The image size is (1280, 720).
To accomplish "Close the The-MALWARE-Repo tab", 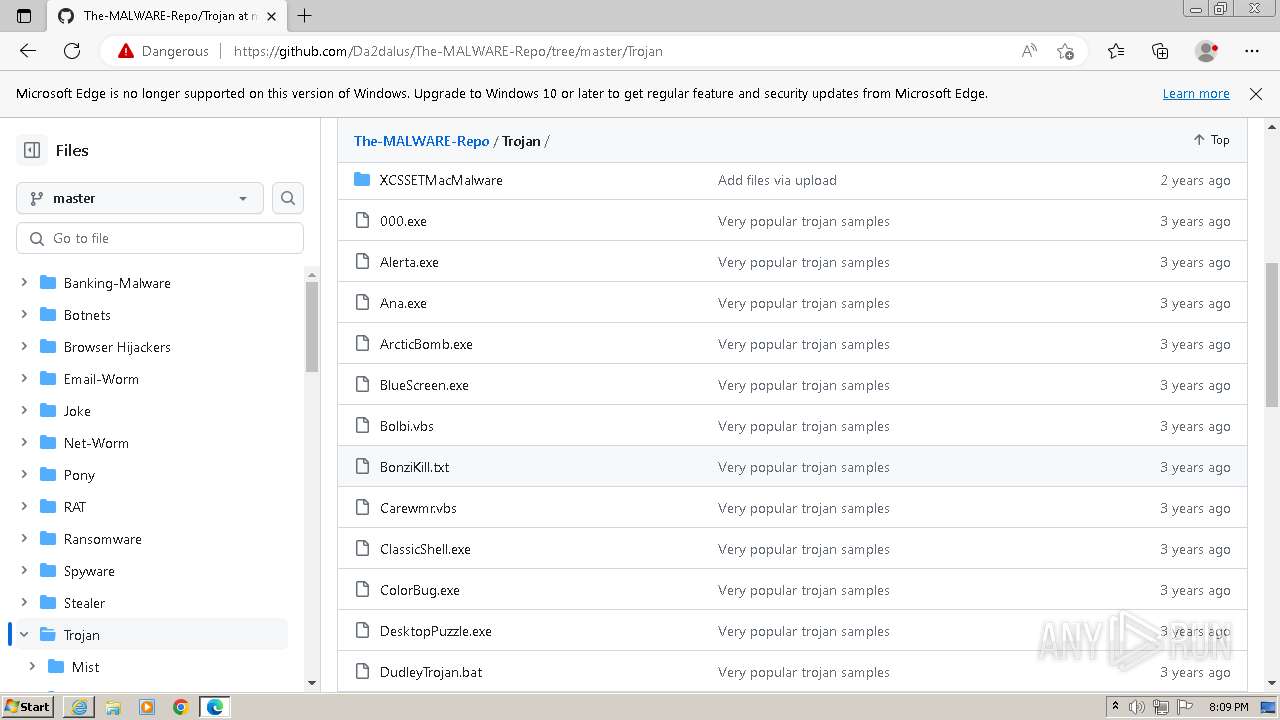I will point(271,16).
